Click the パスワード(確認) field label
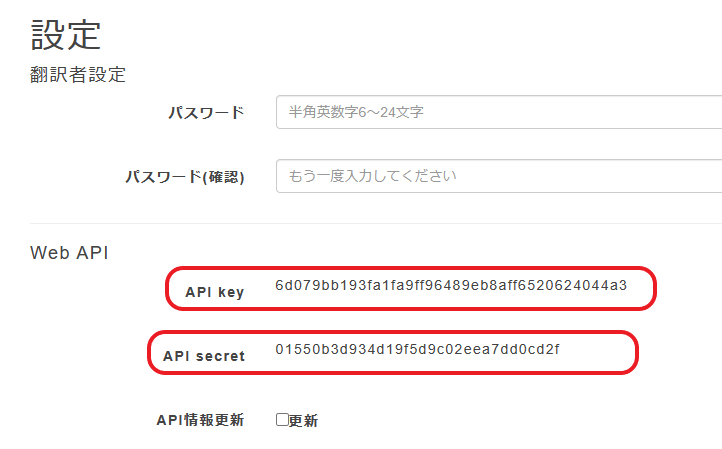Viewport: 722px width, 449px height. (x=184, y=176)
